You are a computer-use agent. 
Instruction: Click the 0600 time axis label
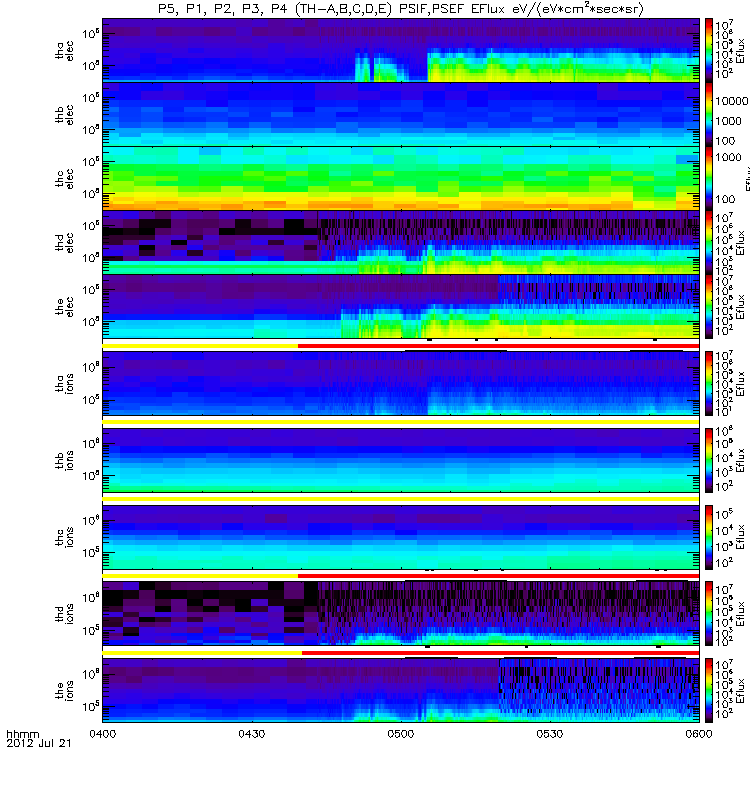[x=699, y=734]
